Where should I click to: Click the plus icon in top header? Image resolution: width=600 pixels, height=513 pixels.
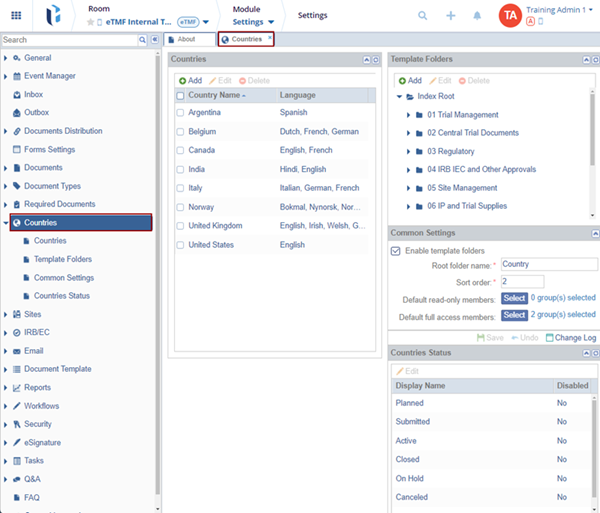pyautogui.click(x=451, y=16)
